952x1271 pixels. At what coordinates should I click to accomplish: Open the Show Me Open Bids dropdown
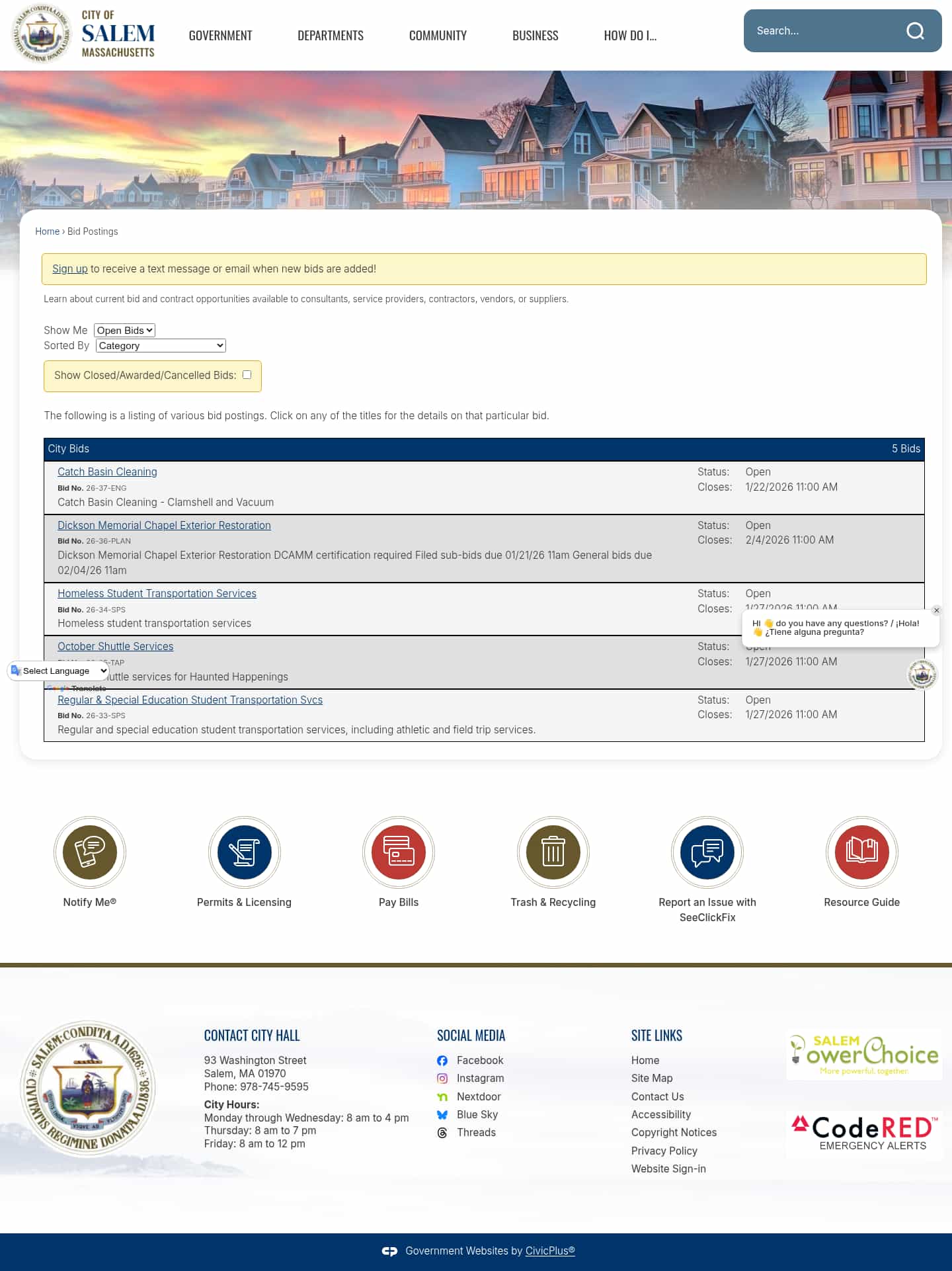pos(124,330)
